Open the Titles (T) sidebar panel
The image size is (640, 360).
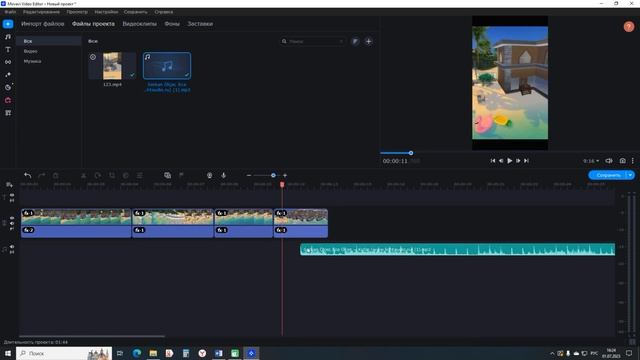pos(8,49)
